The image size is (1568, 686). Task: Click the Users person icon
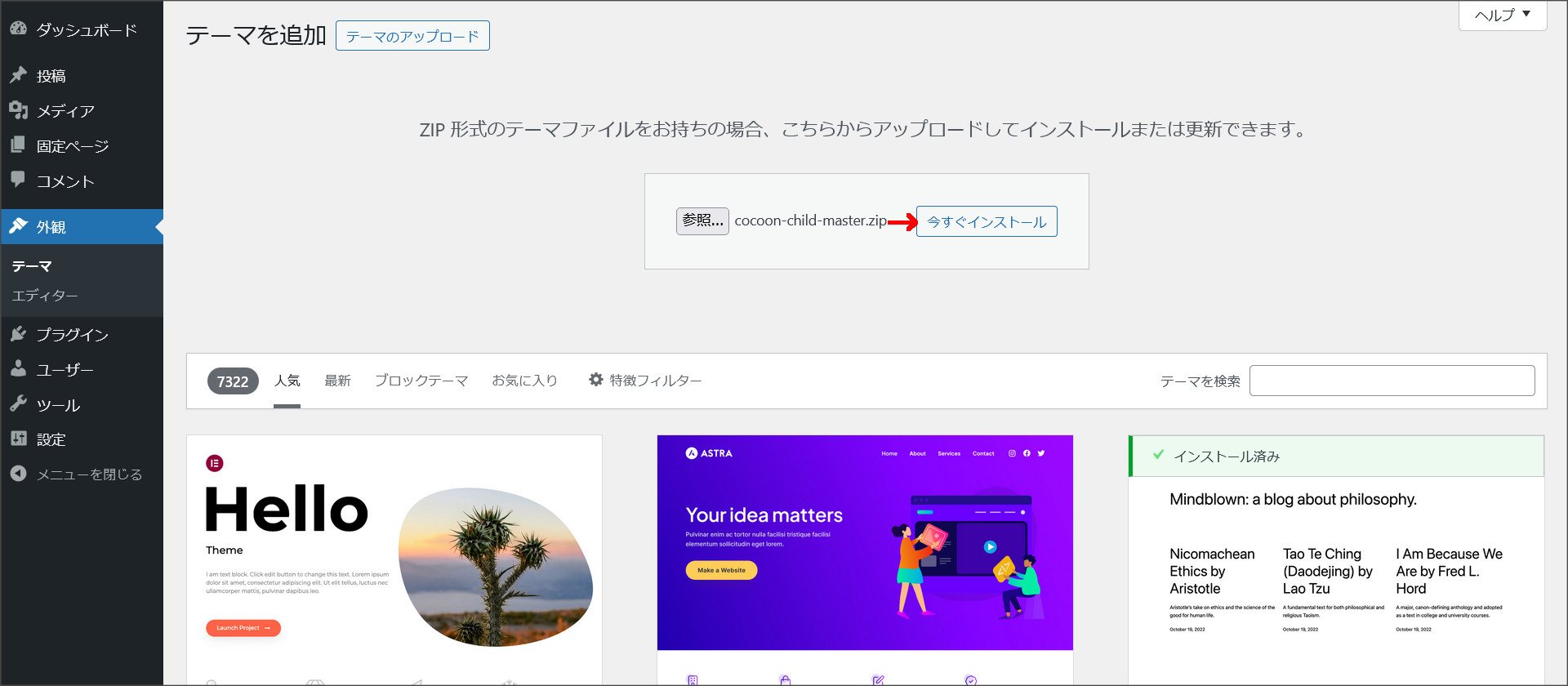[x=19, y=369]
